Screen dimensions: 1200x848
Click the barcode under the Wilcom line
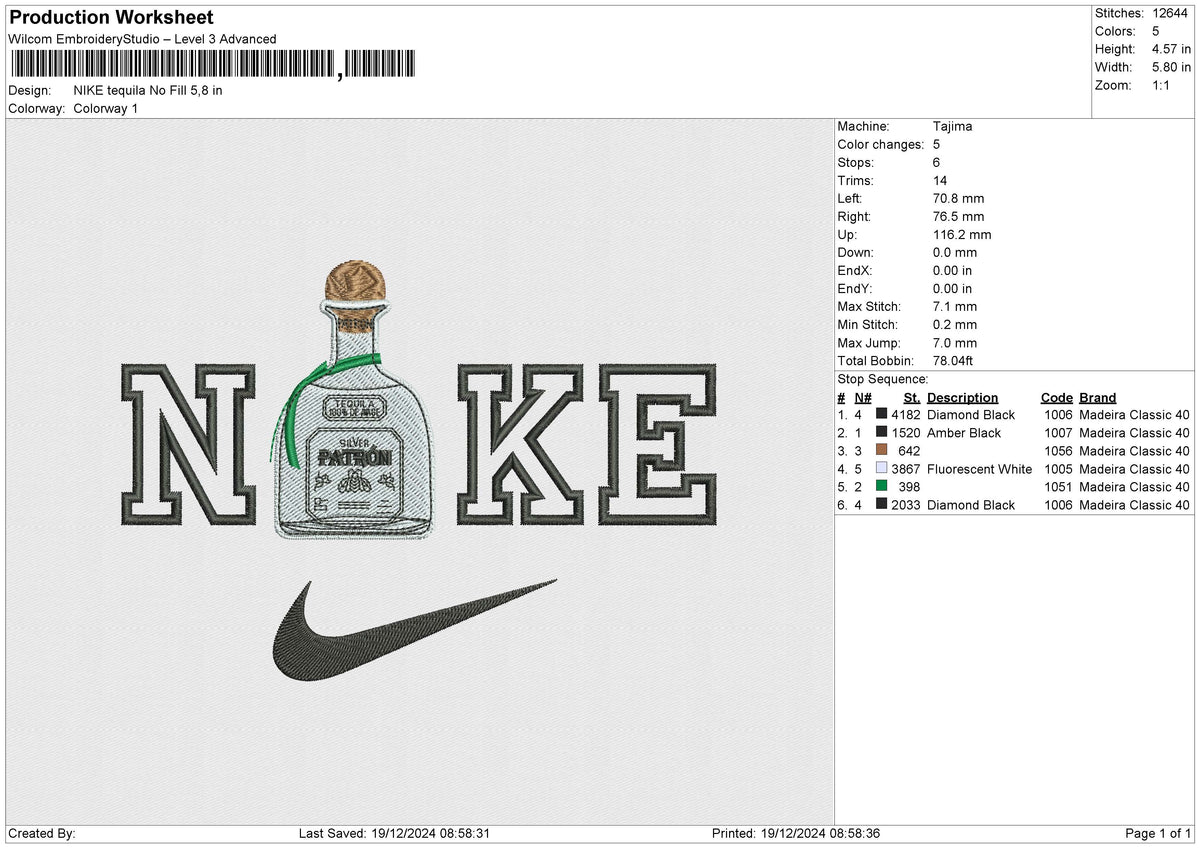214,65
